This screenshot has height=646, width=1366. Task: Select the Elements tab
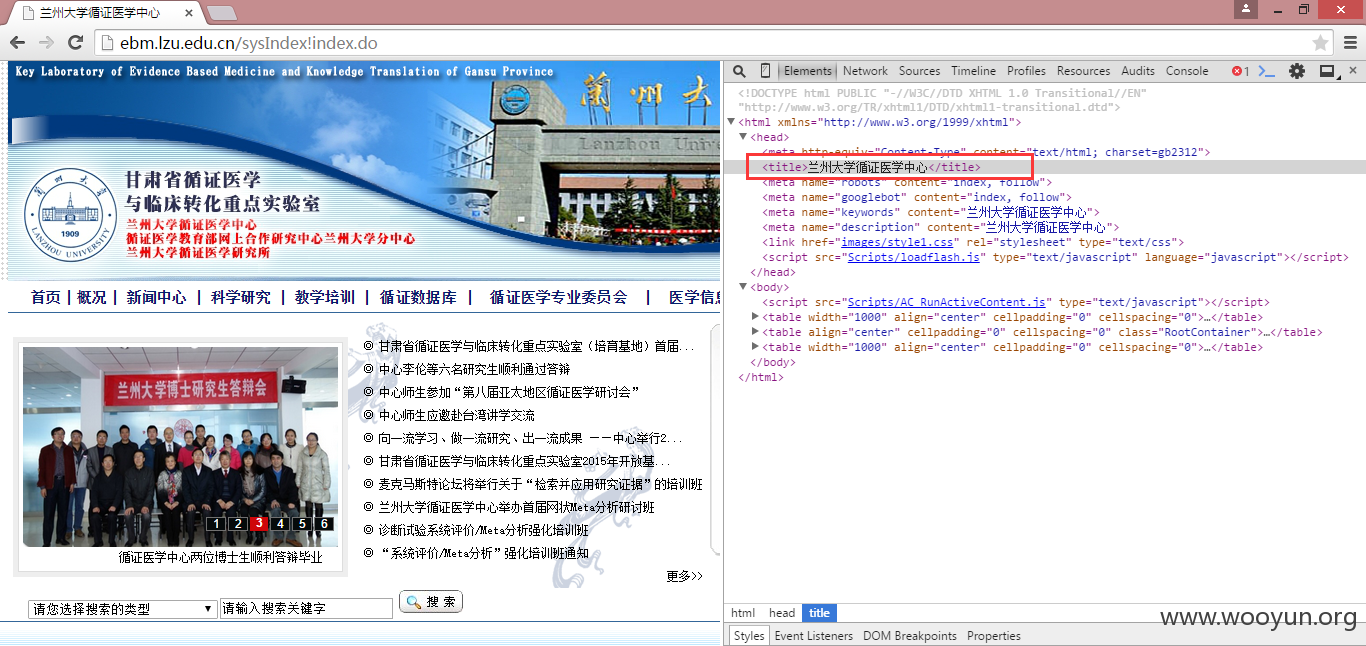click(x=808, y=71)
